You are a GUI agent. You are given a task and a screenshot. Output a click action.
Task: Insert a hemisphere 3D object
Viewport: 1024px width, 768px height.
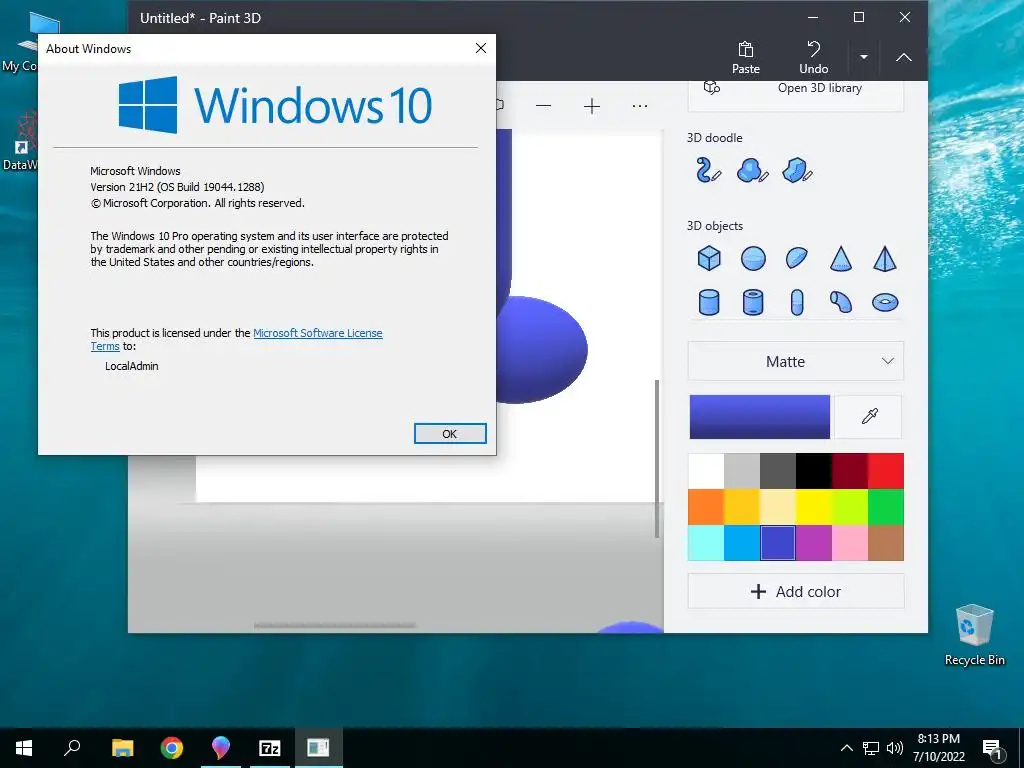click(797, 259)
